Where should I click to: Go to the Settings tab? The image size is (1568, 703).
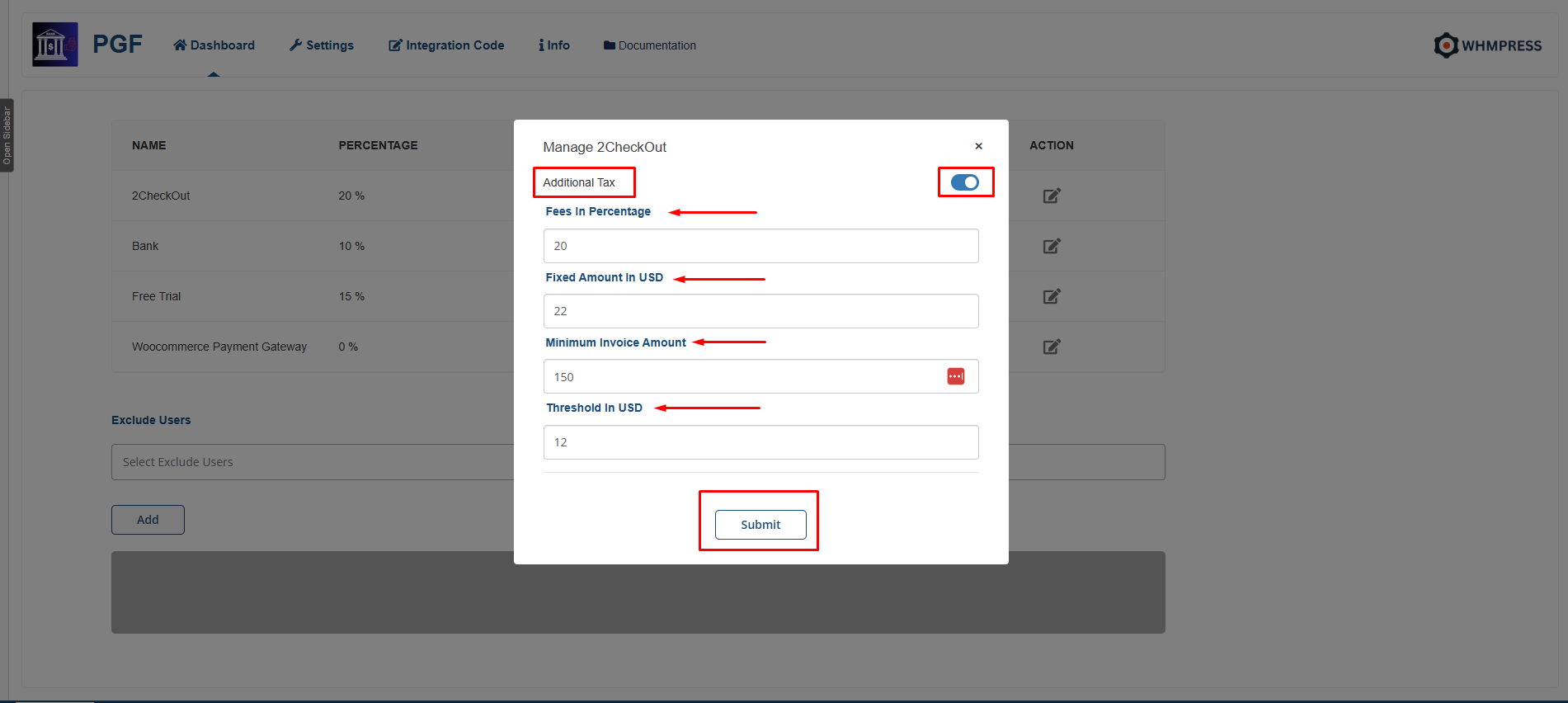pos(322,45)
